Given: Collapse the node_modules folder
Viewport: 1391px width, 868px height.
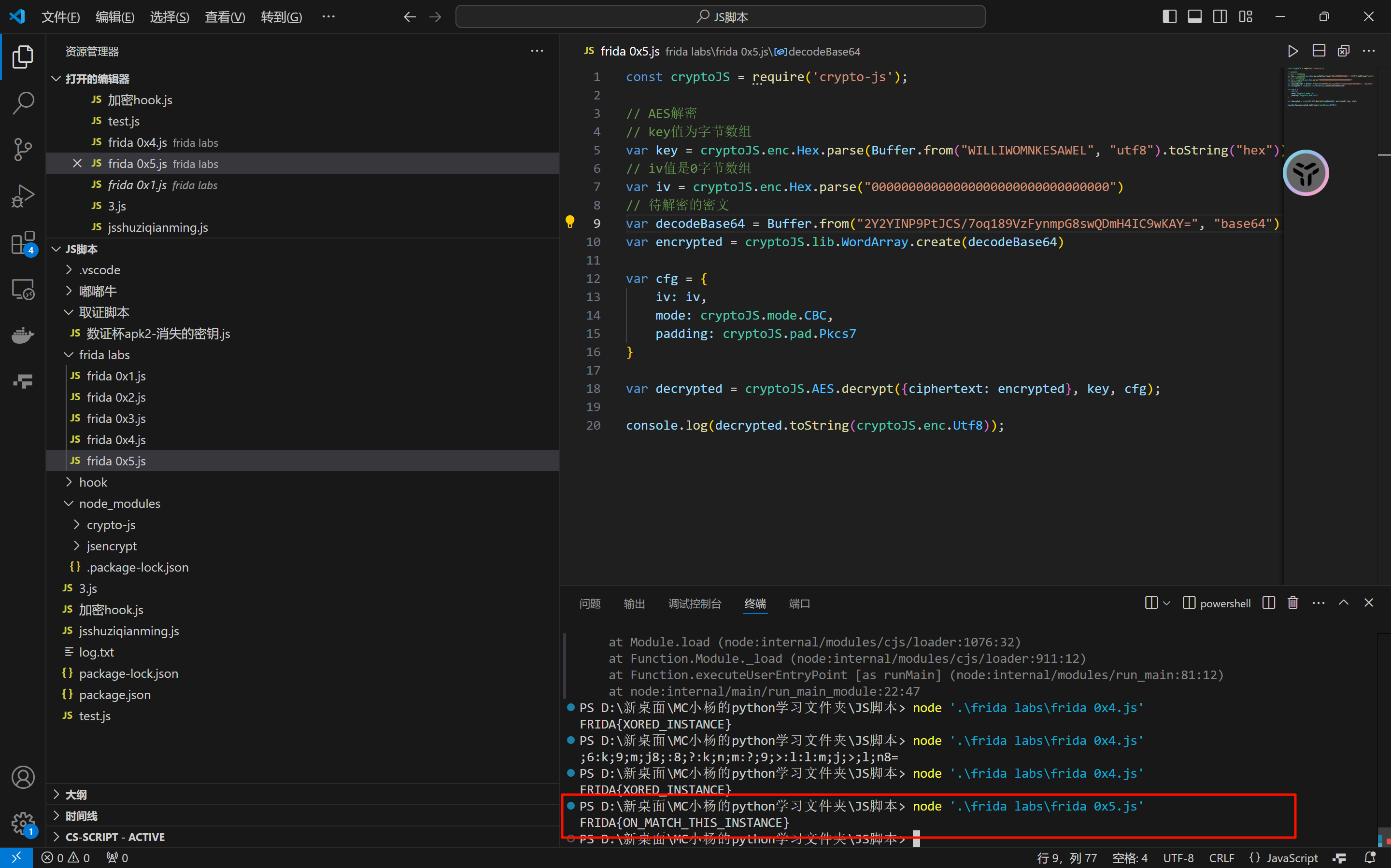Looking at the screenshot, I should tap(119, 504).
